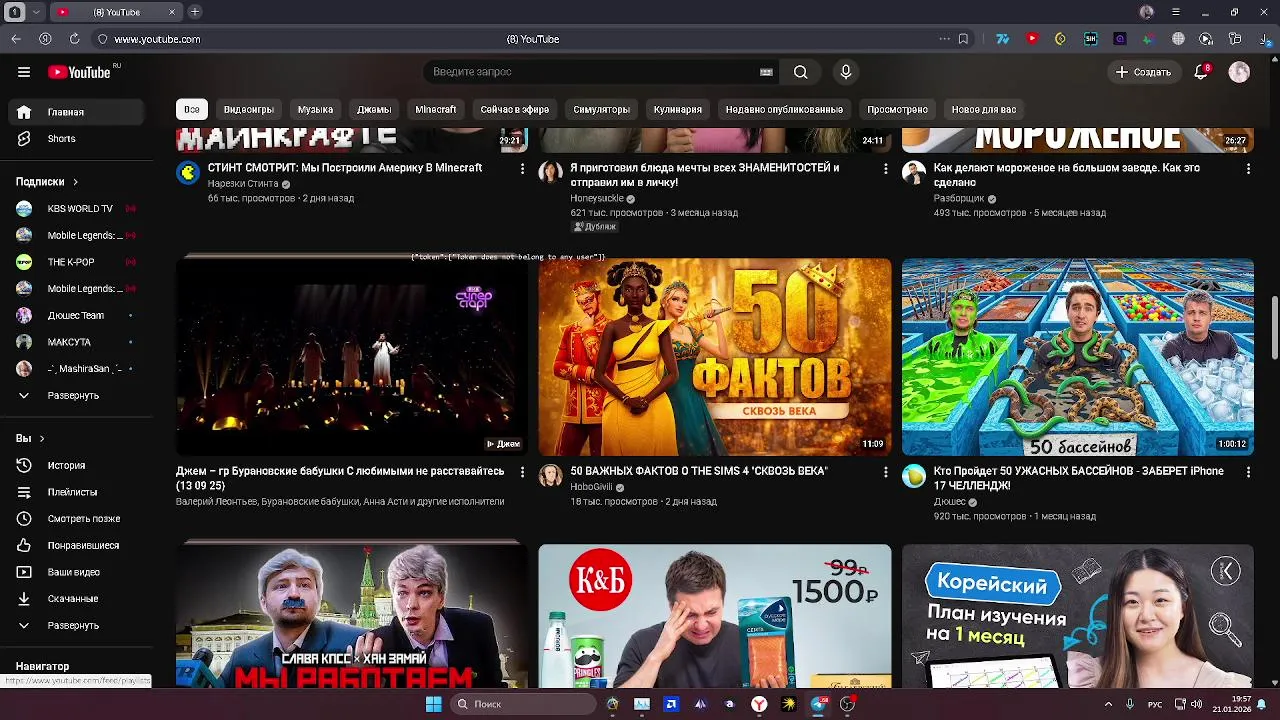Open Нарезки Стинта channel avatar
This screenshot has width=1280, height=720.
188,172
